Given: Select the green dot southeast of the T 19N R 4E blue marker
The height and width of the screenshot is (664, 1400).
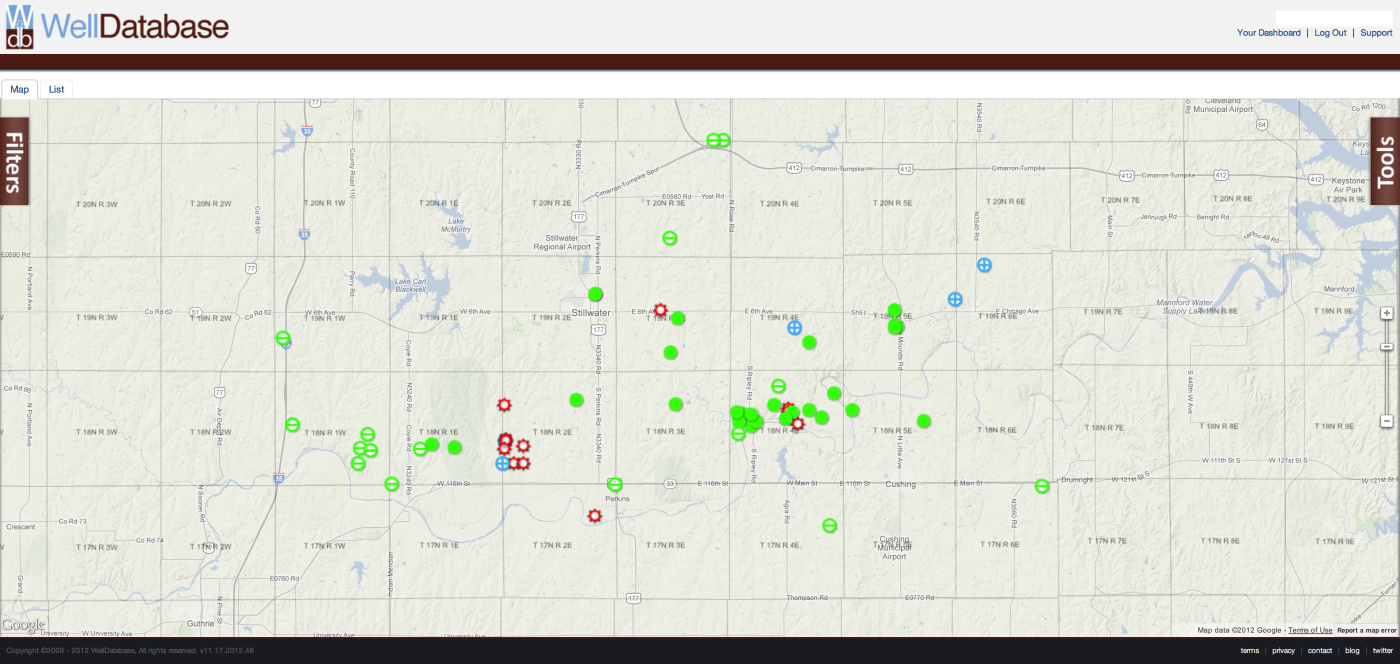Looking at the screenshot, I should tap(809, 342).
